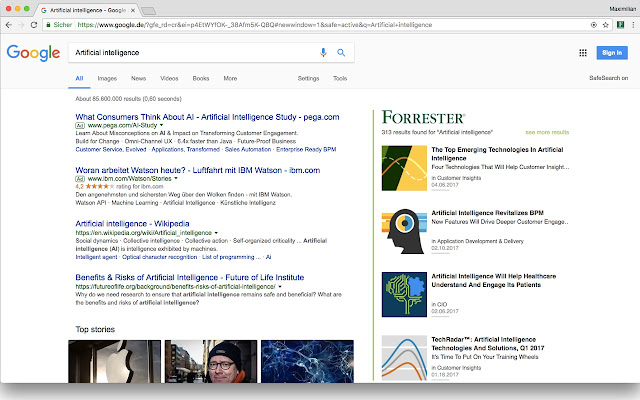This screenshot has height=400, width=640.
Task: Click the Optical character recognition sublink
Action: click(x=160, y=257)
